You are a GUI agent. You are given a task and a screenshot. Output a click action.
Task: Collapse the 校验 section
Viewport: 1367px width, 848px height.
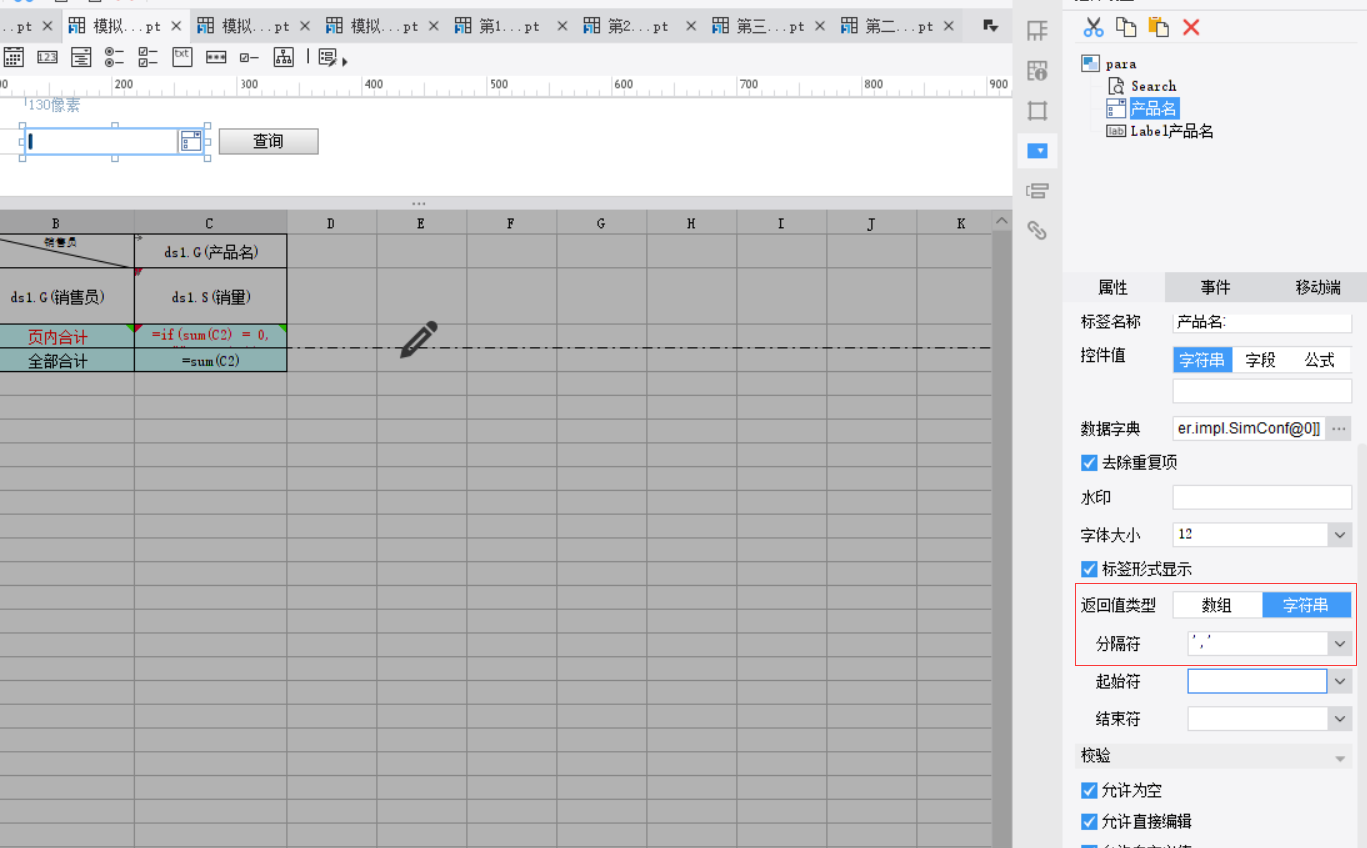tap(1340, 759)
